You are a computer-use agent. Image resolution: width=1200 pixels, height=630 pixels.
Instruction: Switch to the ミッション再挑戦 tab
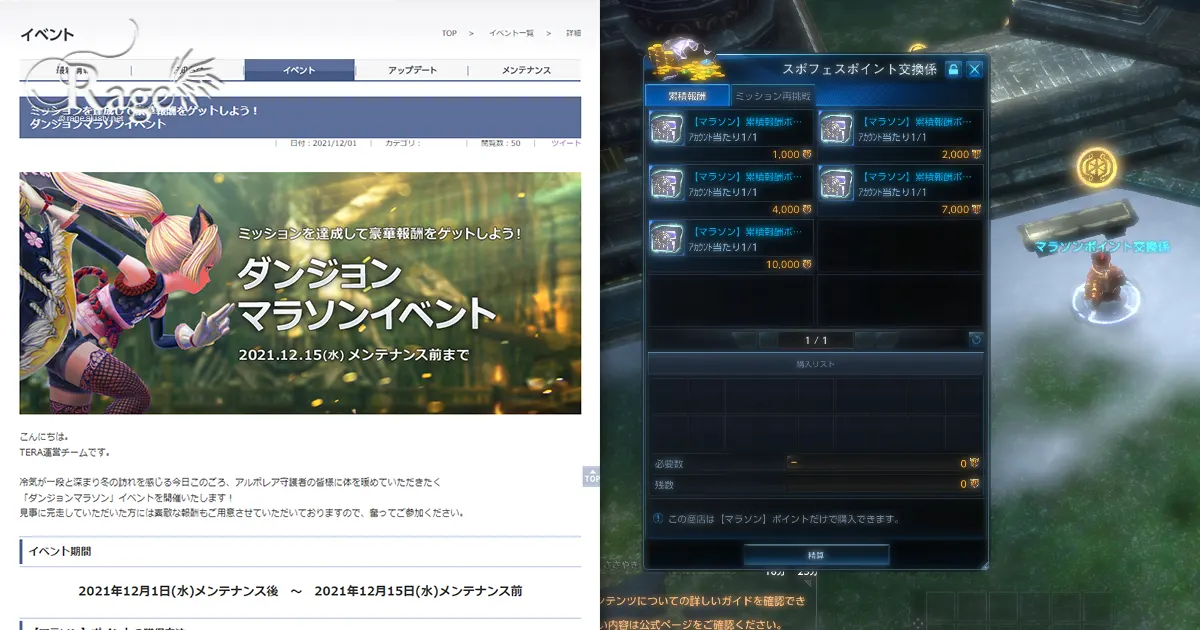tap(774, 96)
